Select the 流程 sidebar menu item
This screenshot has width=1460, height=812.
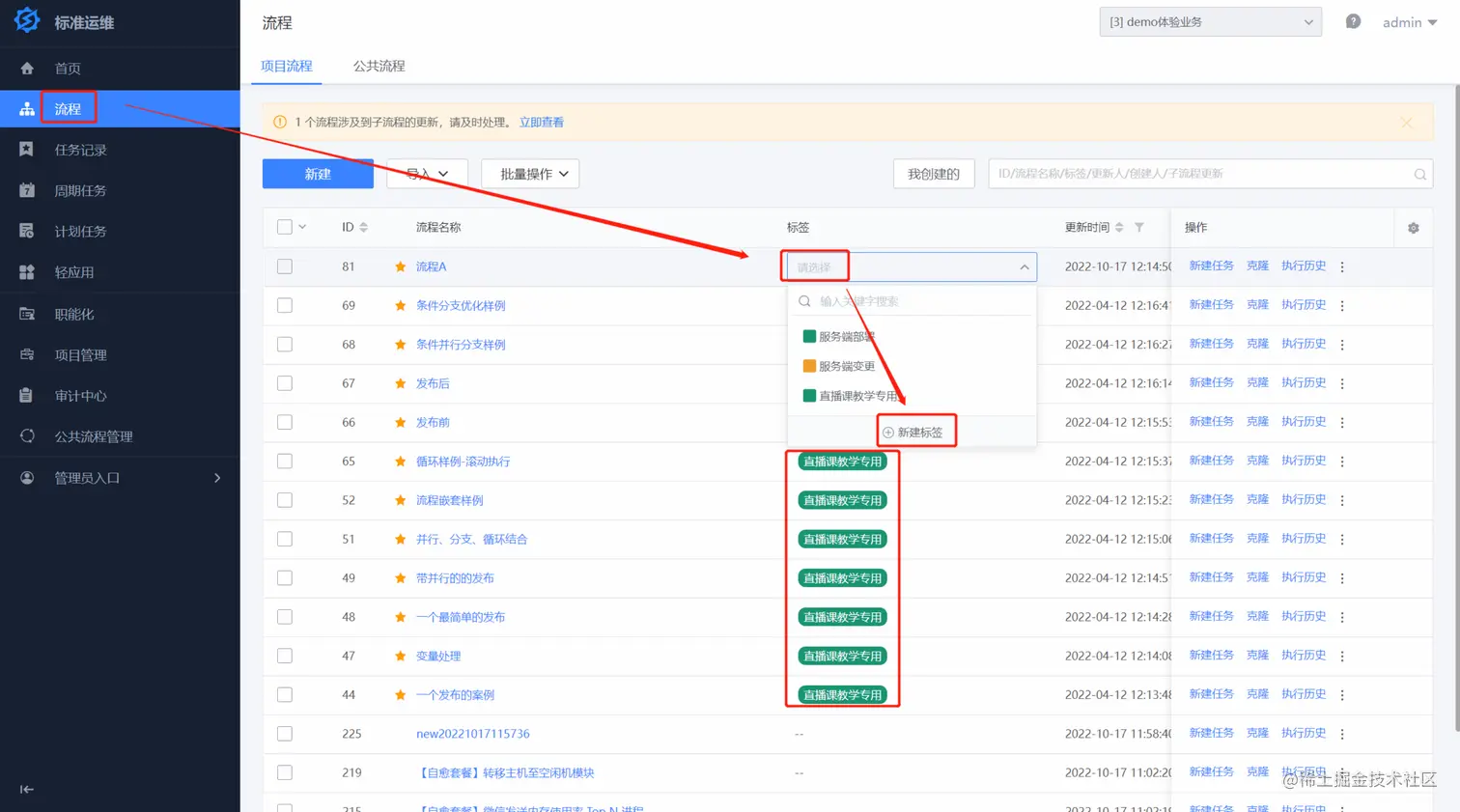pos(120,109)
